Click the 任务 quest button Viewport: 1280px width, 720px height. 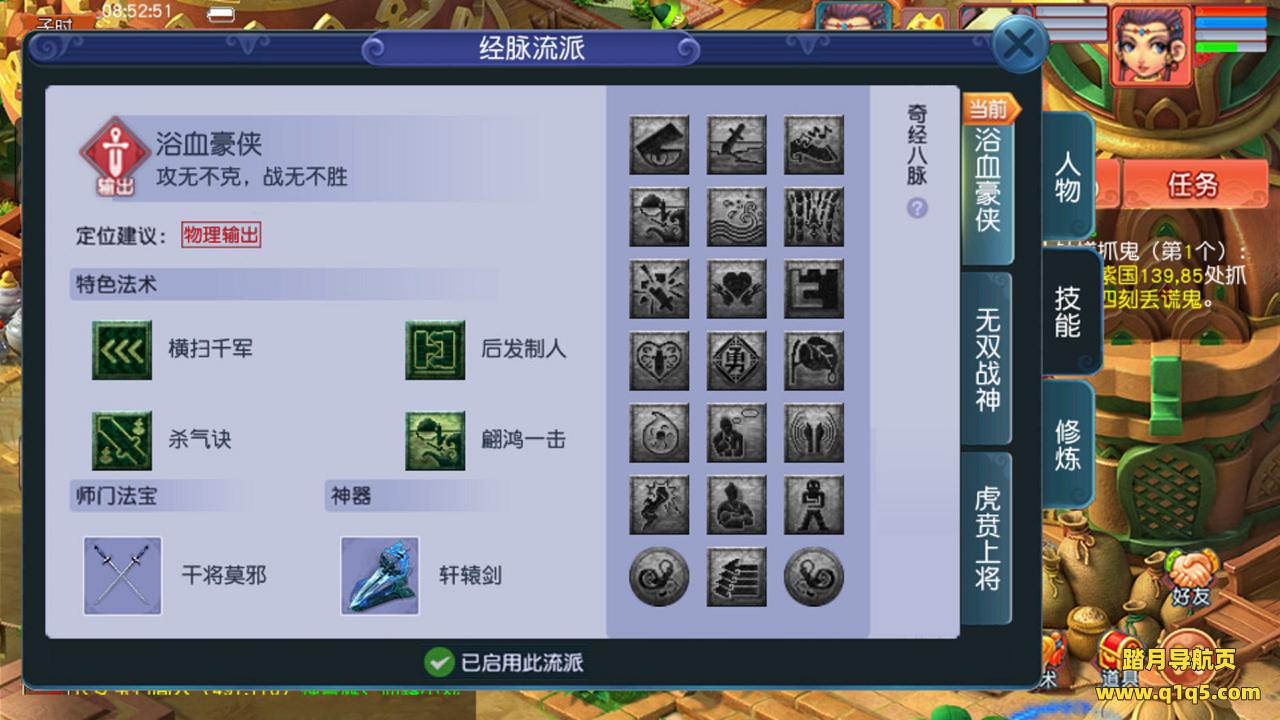click(1192, 184)
